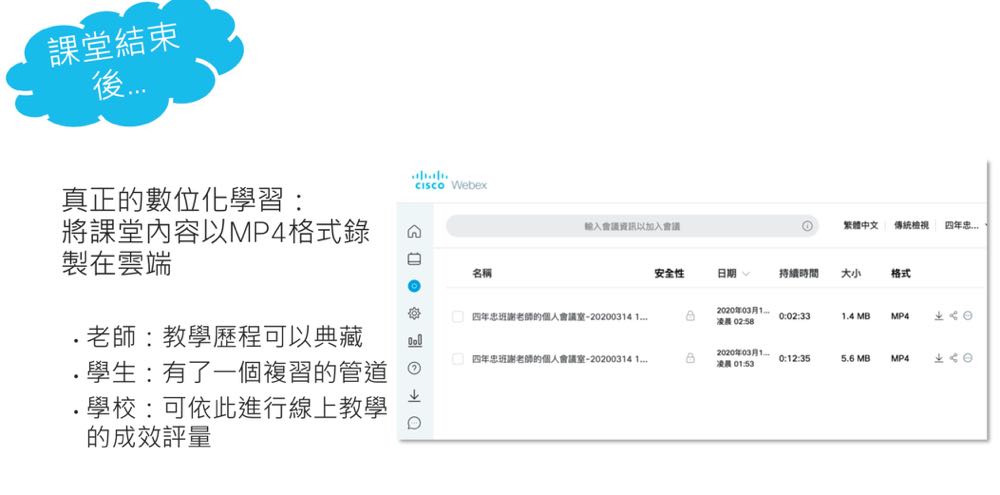Download the 0:12:35 recording

[x=939, y=358]
